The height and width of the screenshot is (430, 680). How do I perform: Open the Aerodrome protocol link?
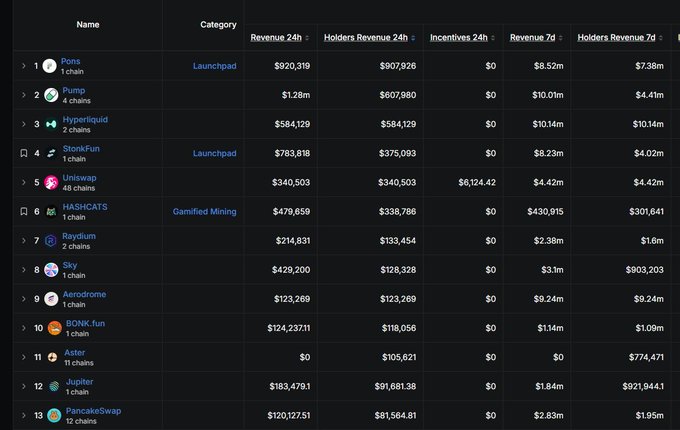(84, 294)
